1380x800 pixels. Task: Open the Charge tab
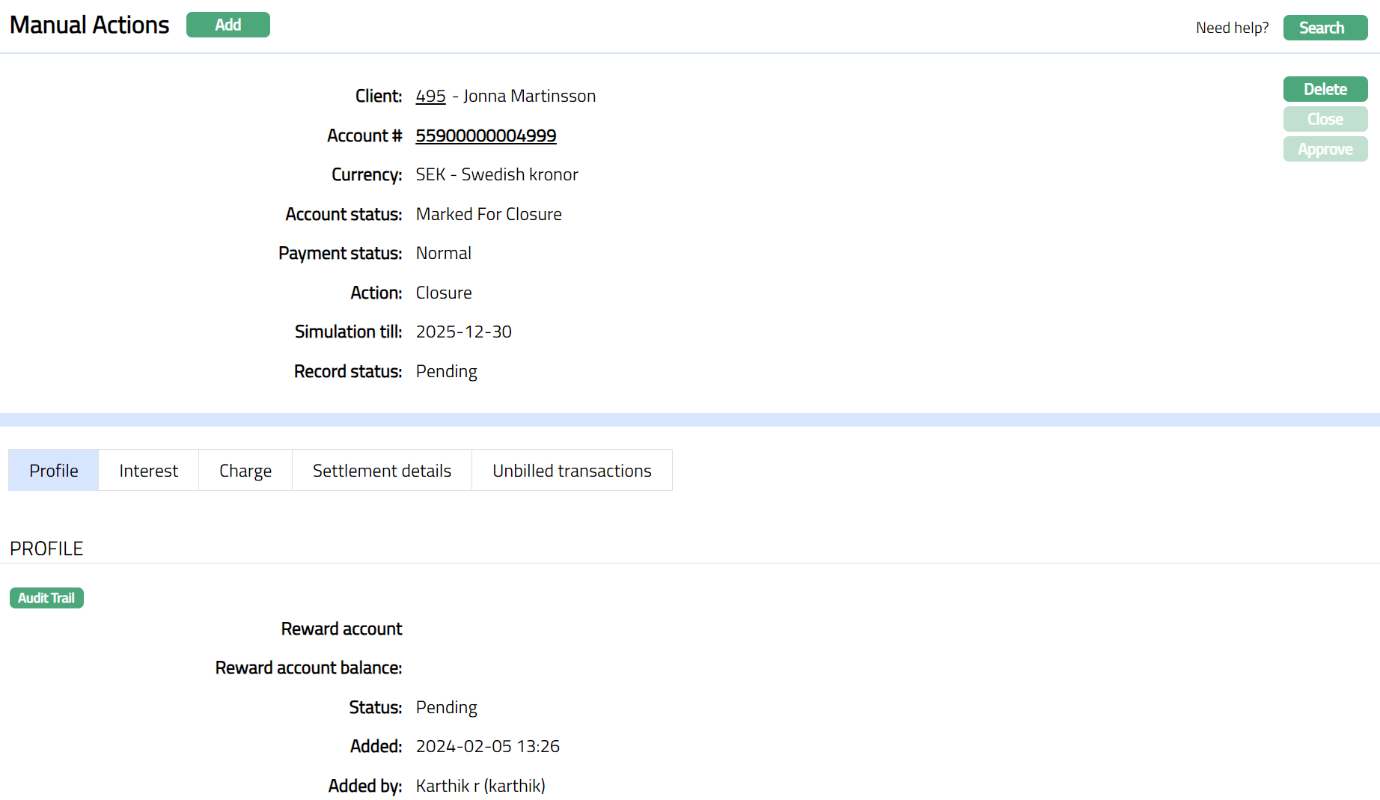click(x=245, y=471)
